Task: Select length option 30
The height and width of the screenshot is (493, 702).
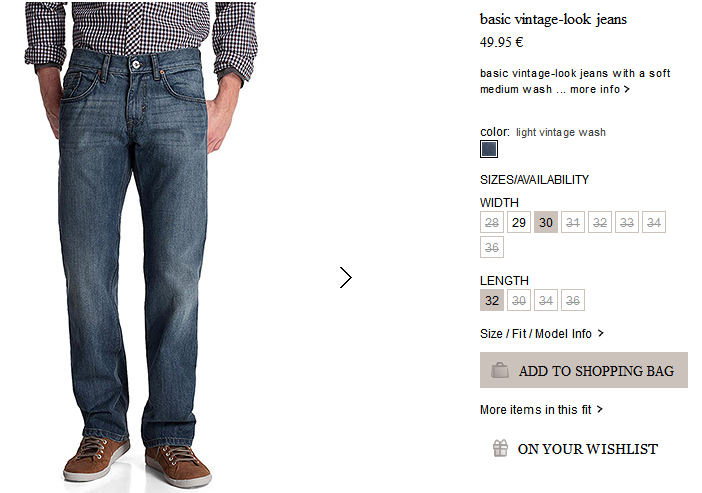Action: (519, 300)
